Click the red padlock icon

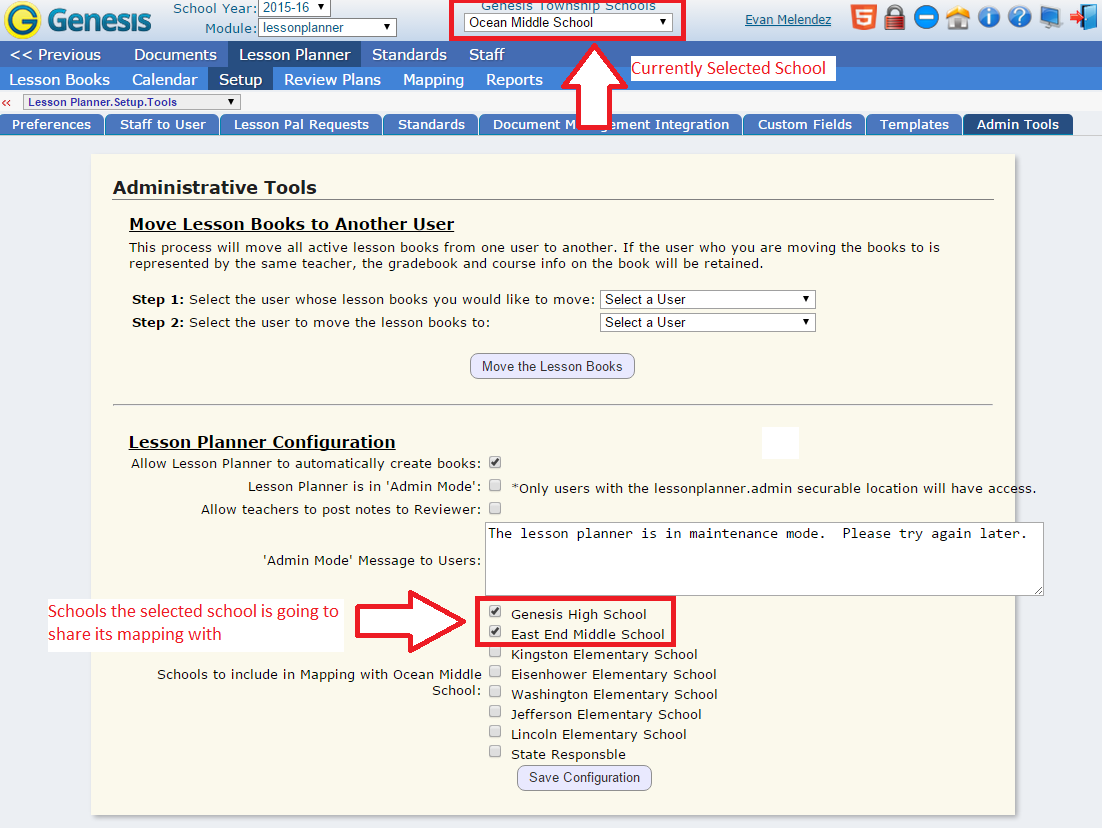895,18
